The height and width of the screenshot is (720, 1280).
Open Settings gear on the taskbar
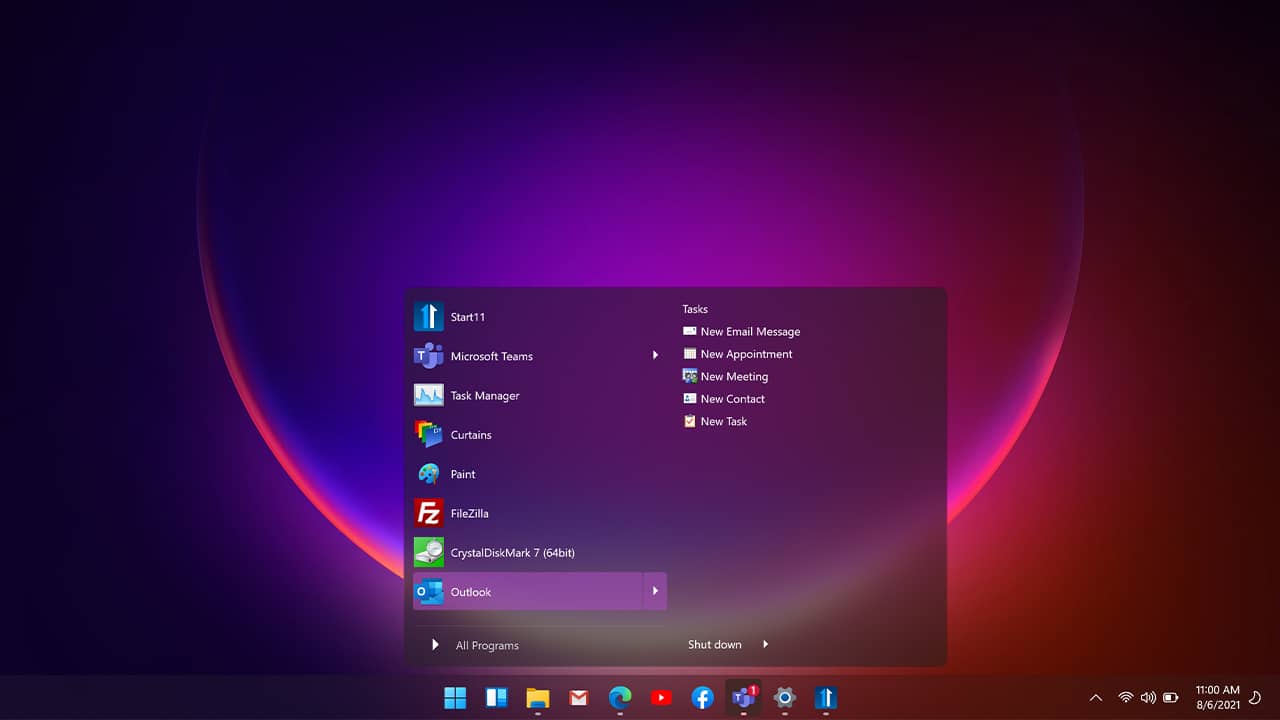(x=785, y=698)
